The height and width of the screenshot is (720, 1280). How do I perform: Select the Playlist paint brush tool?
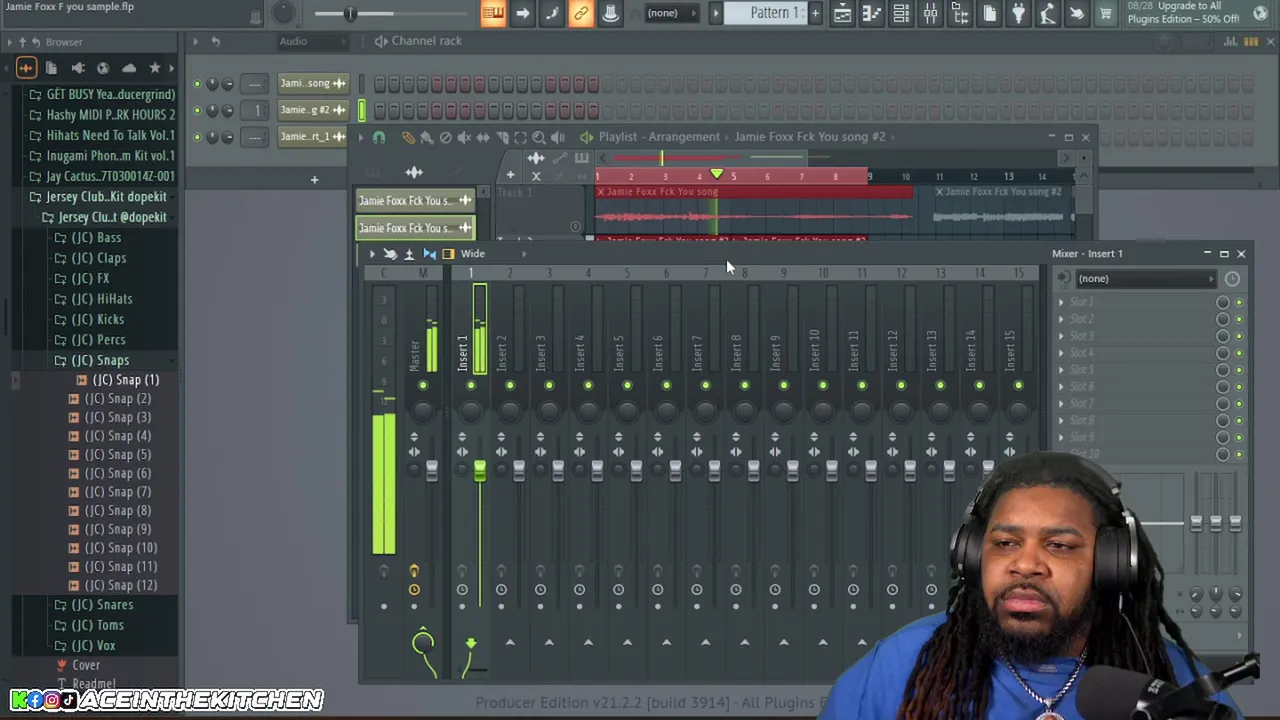427,137
